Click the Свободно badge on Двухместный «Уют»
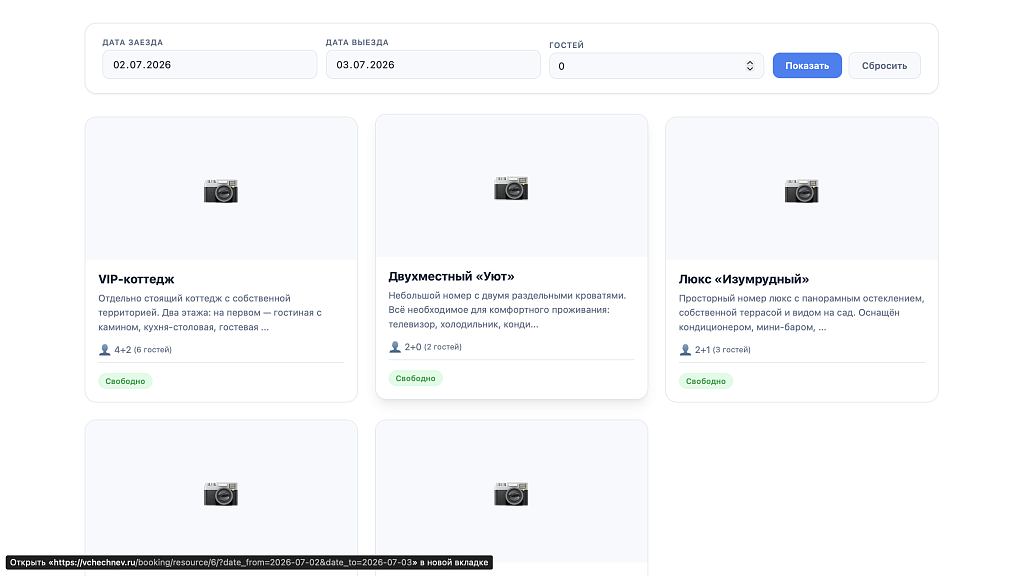Image resolution: width=1024 pixels, height=576 pixels. coord(415,378)
